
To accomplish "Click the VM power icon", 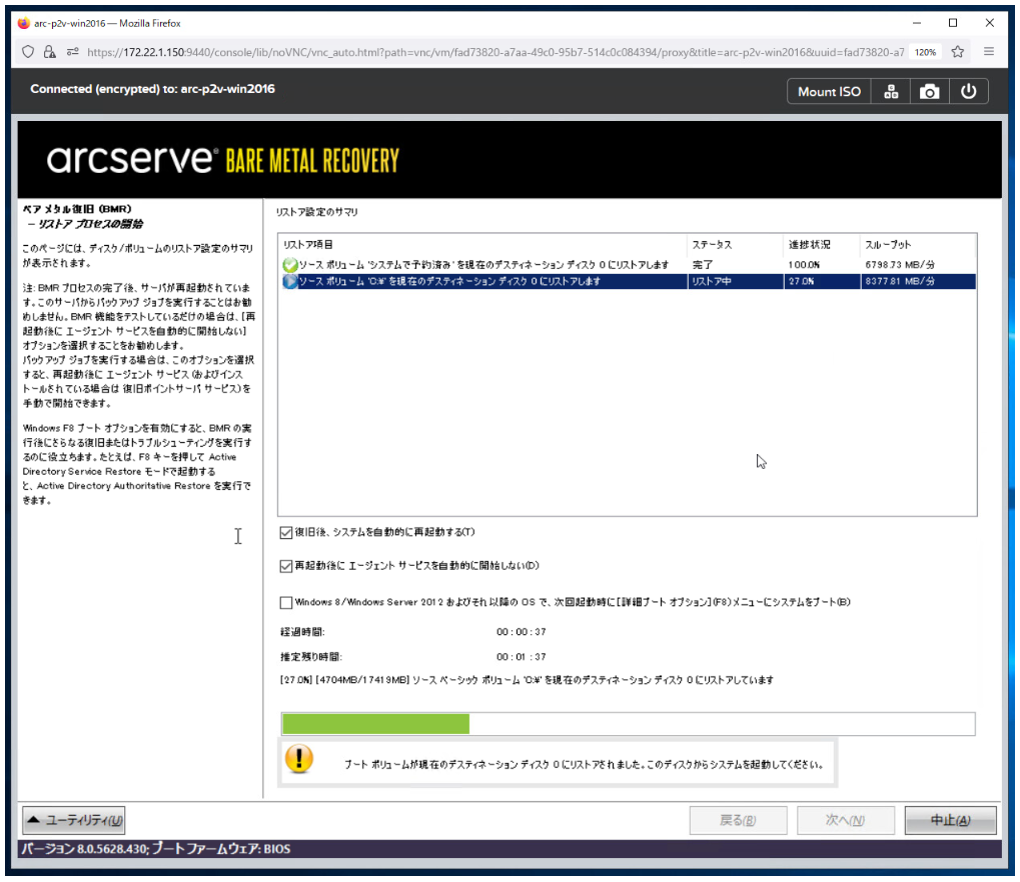I will 968,92.
